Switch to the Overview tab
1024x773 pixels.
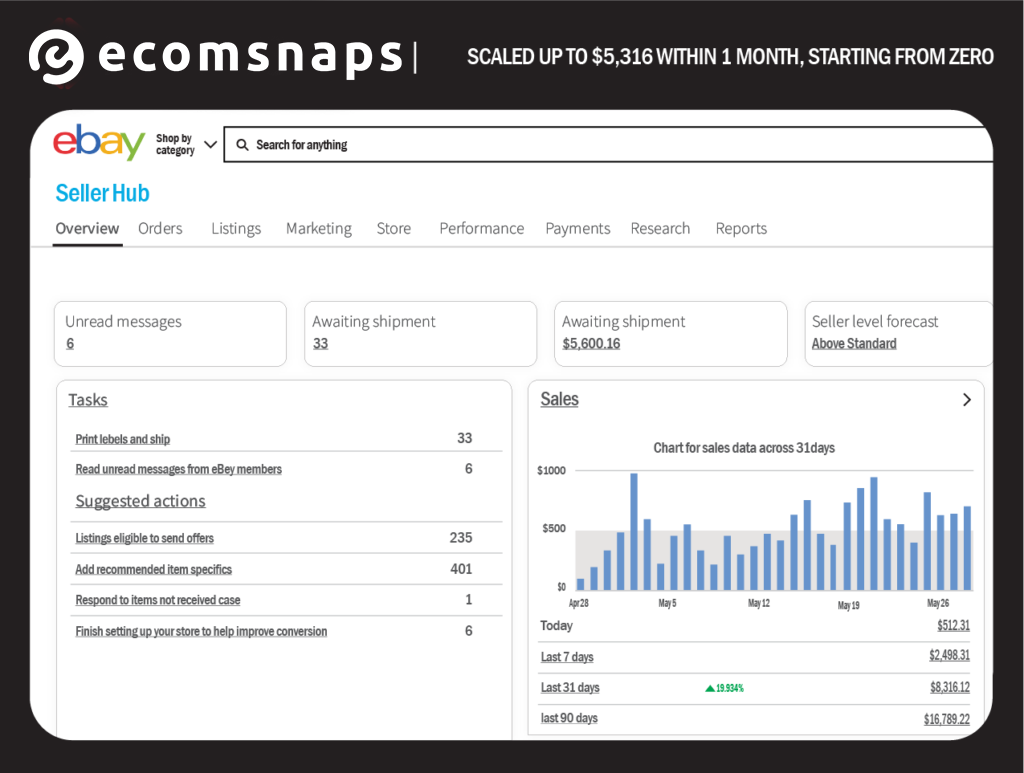tap(87, 229)
